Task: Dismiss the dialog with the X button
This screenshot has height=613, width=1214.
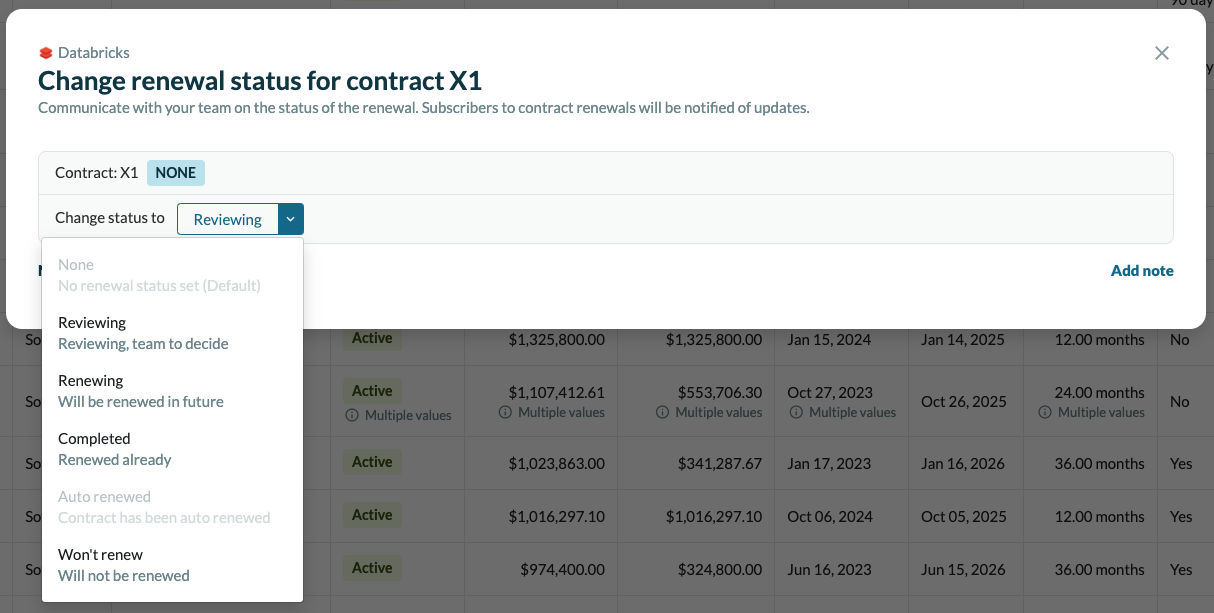Action: point(1162,53)
